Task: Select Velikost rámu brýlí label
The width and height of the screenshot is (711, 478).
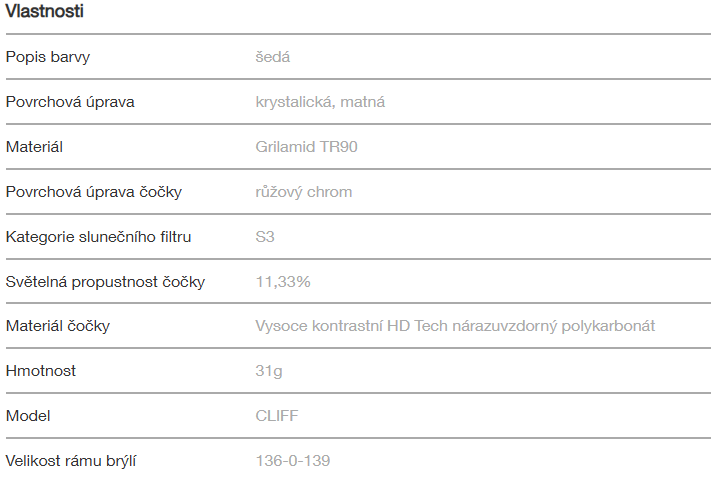Action: pos(71,461)
